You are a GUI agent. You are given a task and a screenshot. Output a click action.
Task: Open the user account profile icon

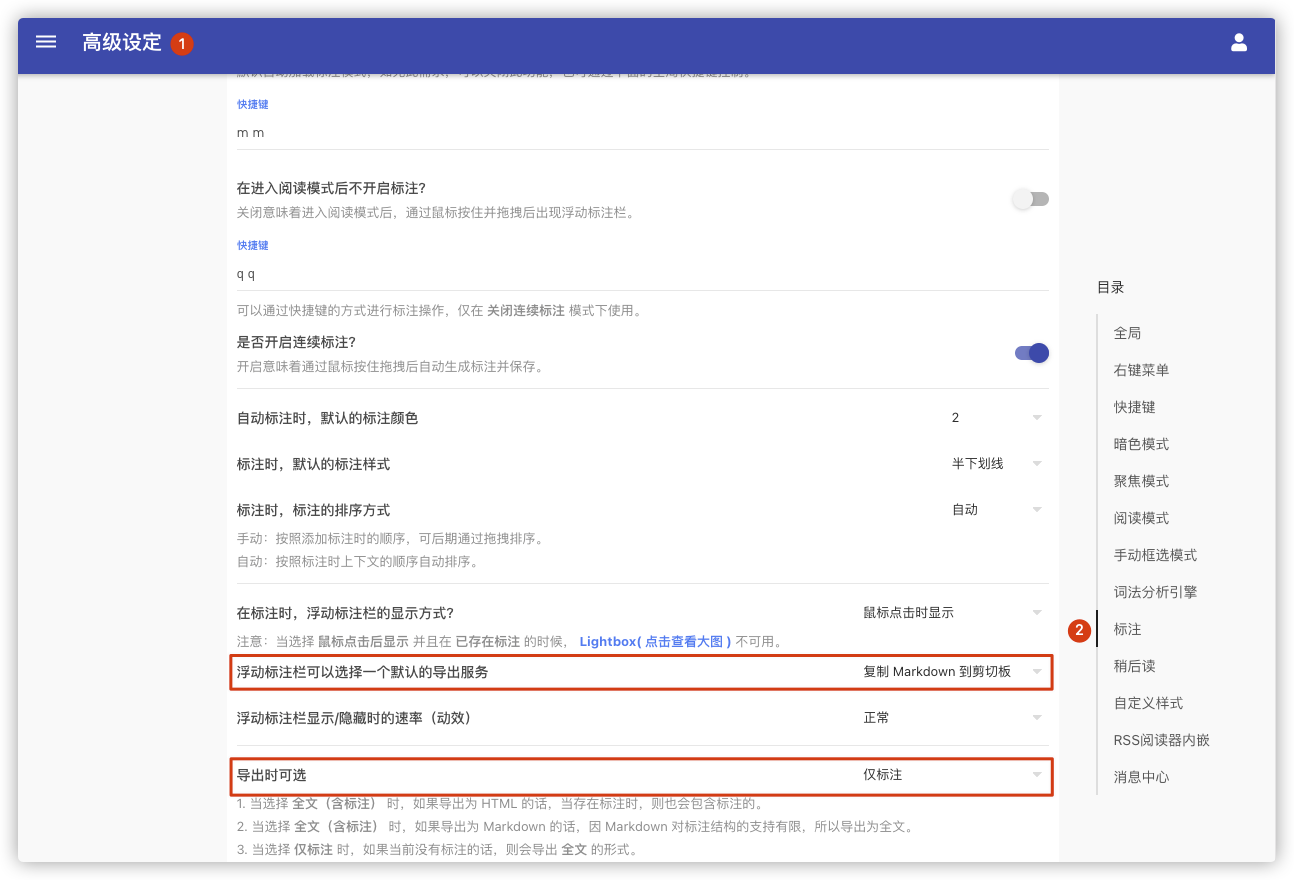1239,42
